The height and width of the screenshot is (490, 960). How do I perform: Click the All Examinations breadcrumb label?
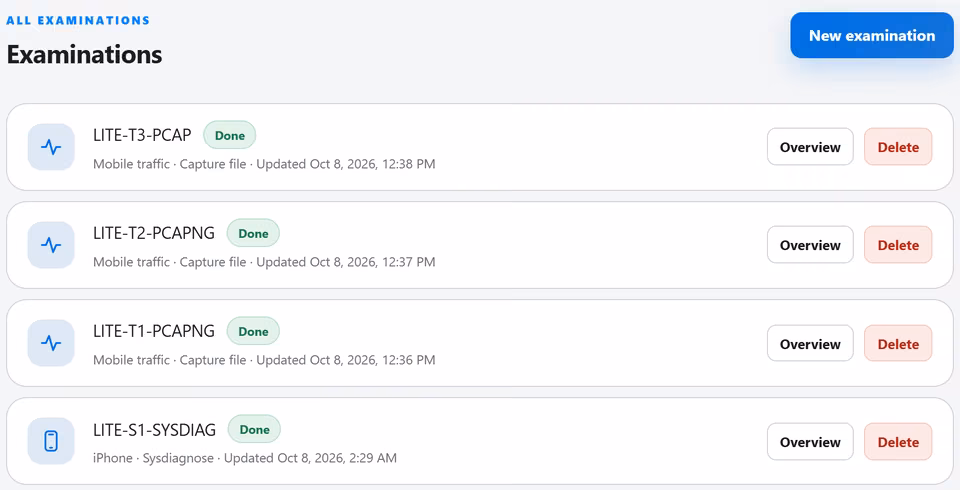[x=78, y=20]
